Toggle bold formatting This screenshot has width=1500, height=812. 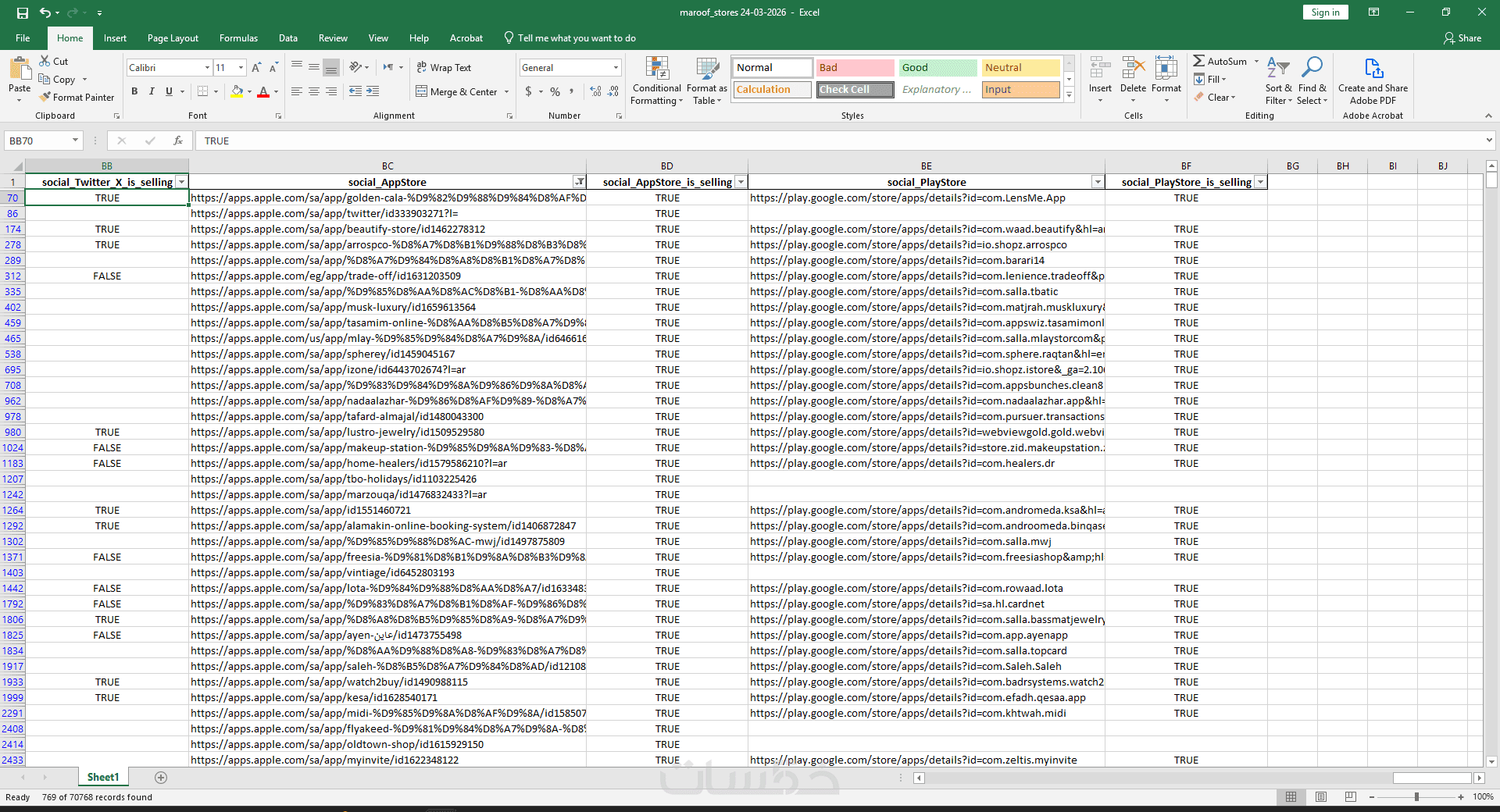pos(134,91)
